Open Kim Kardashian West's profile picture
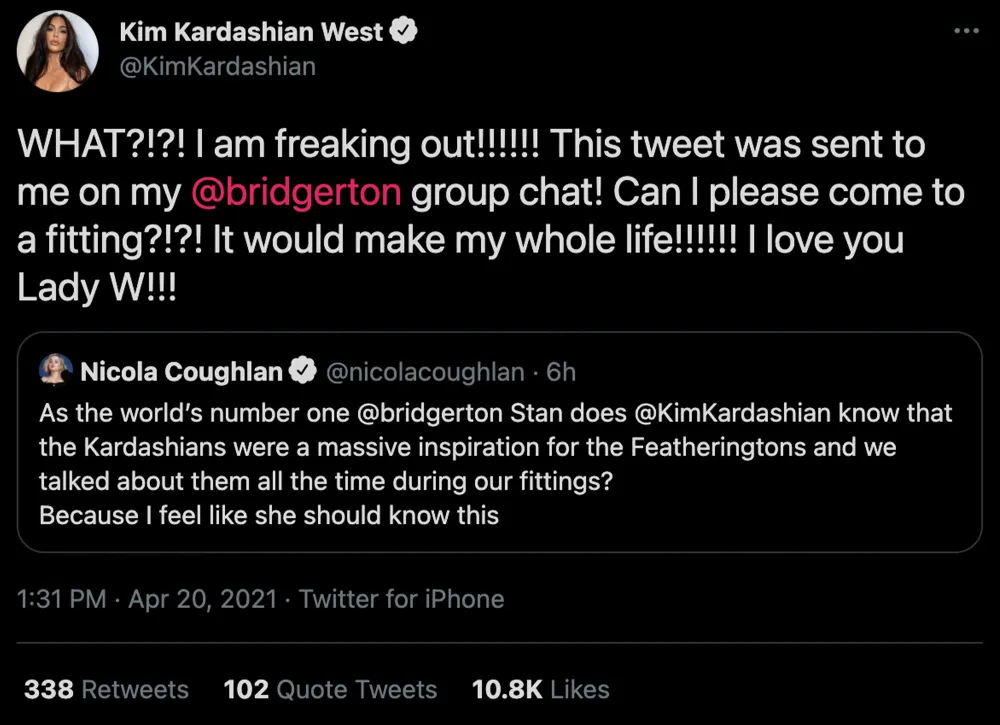The image size is (1000, 725). point(57,50)
